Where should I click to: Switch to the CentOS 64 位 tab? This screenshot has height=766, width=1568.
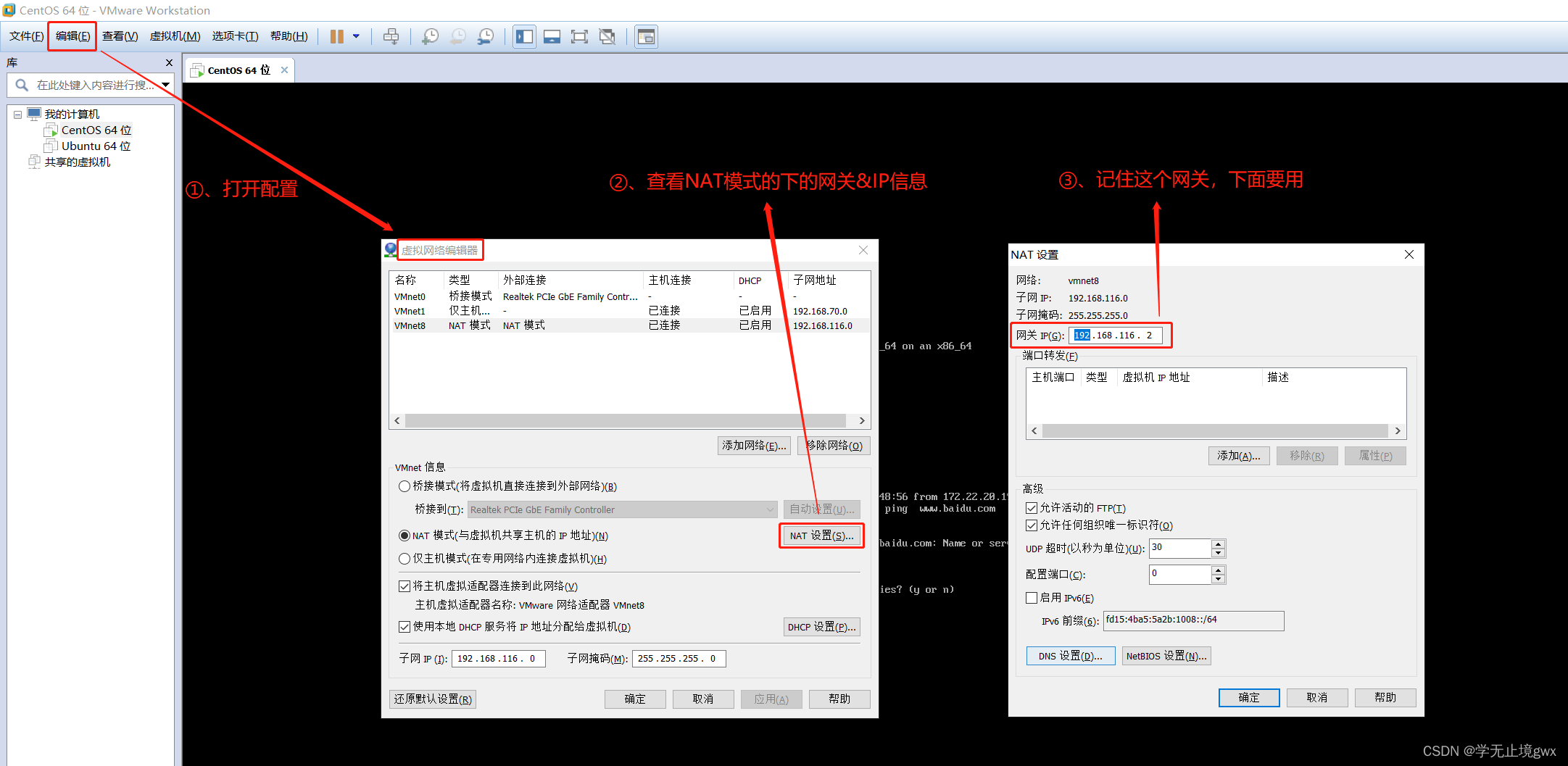point(238,70)
